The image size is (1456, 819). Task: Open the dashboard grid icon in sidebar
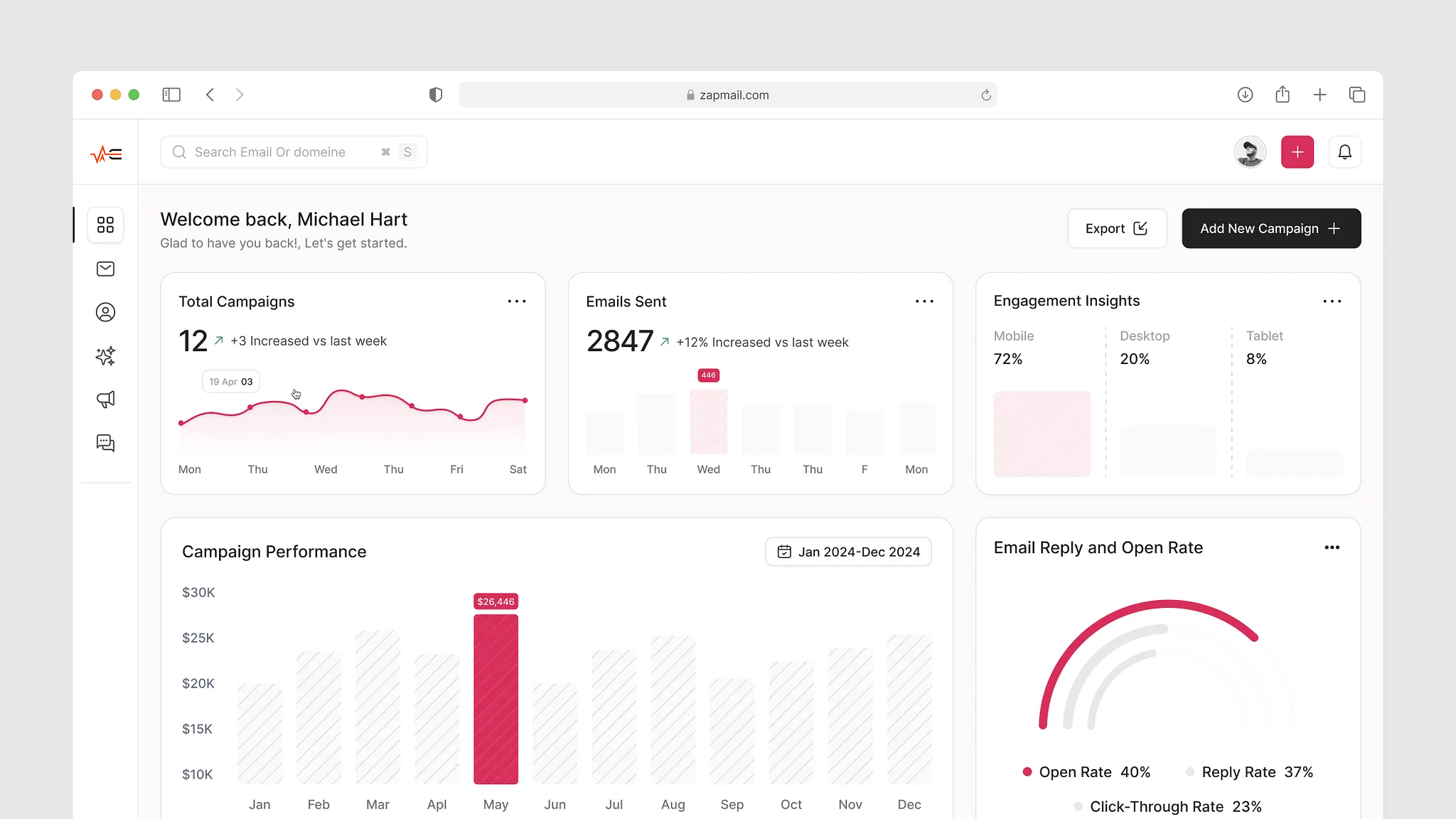point(105,225)
